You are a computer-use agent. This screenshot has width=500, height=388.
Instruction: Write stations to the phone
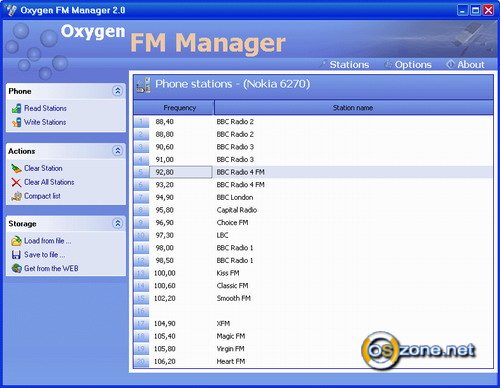(x=45, y=122)
